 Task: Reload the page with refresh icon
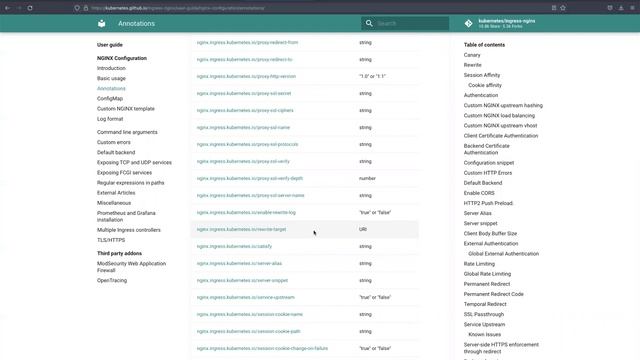[x=30, y=8]
